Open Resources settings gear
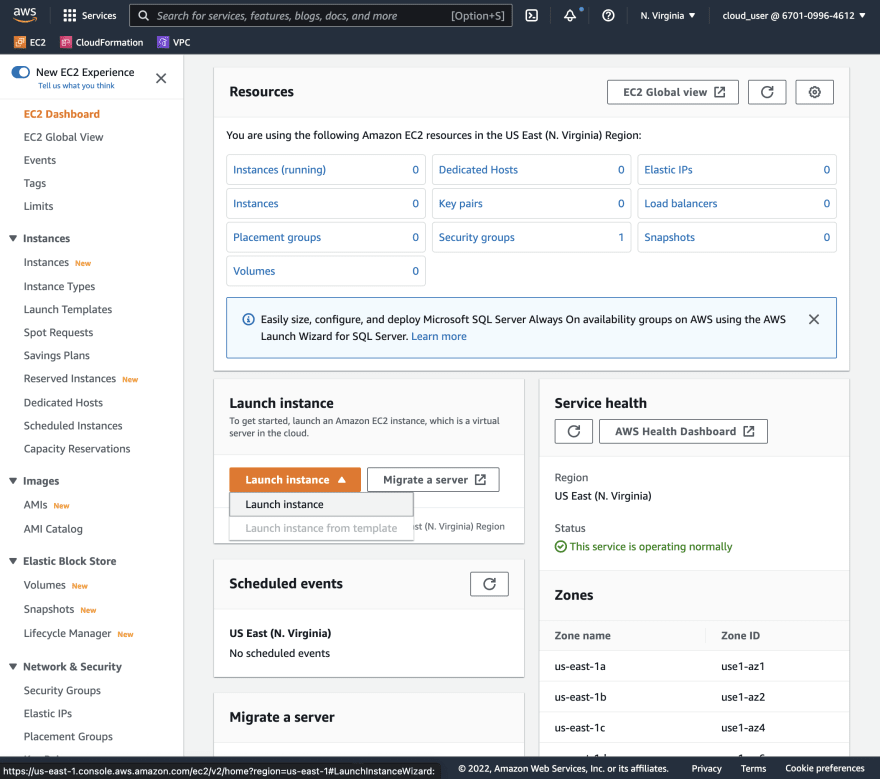This screenshot has height=779, width=880. [814, 92]
